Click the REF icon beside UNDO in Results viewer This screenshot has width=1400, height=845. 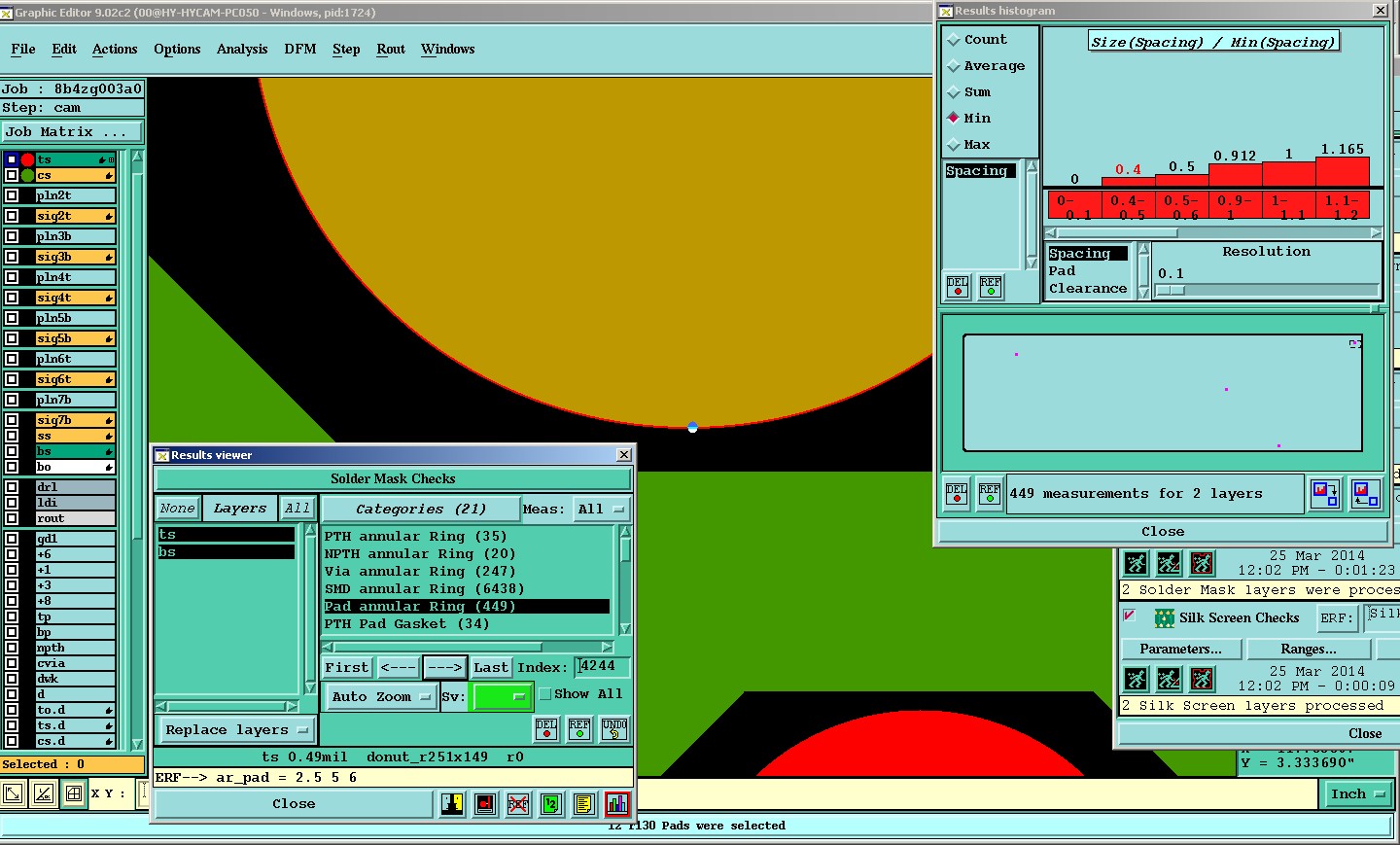[579, 728]
